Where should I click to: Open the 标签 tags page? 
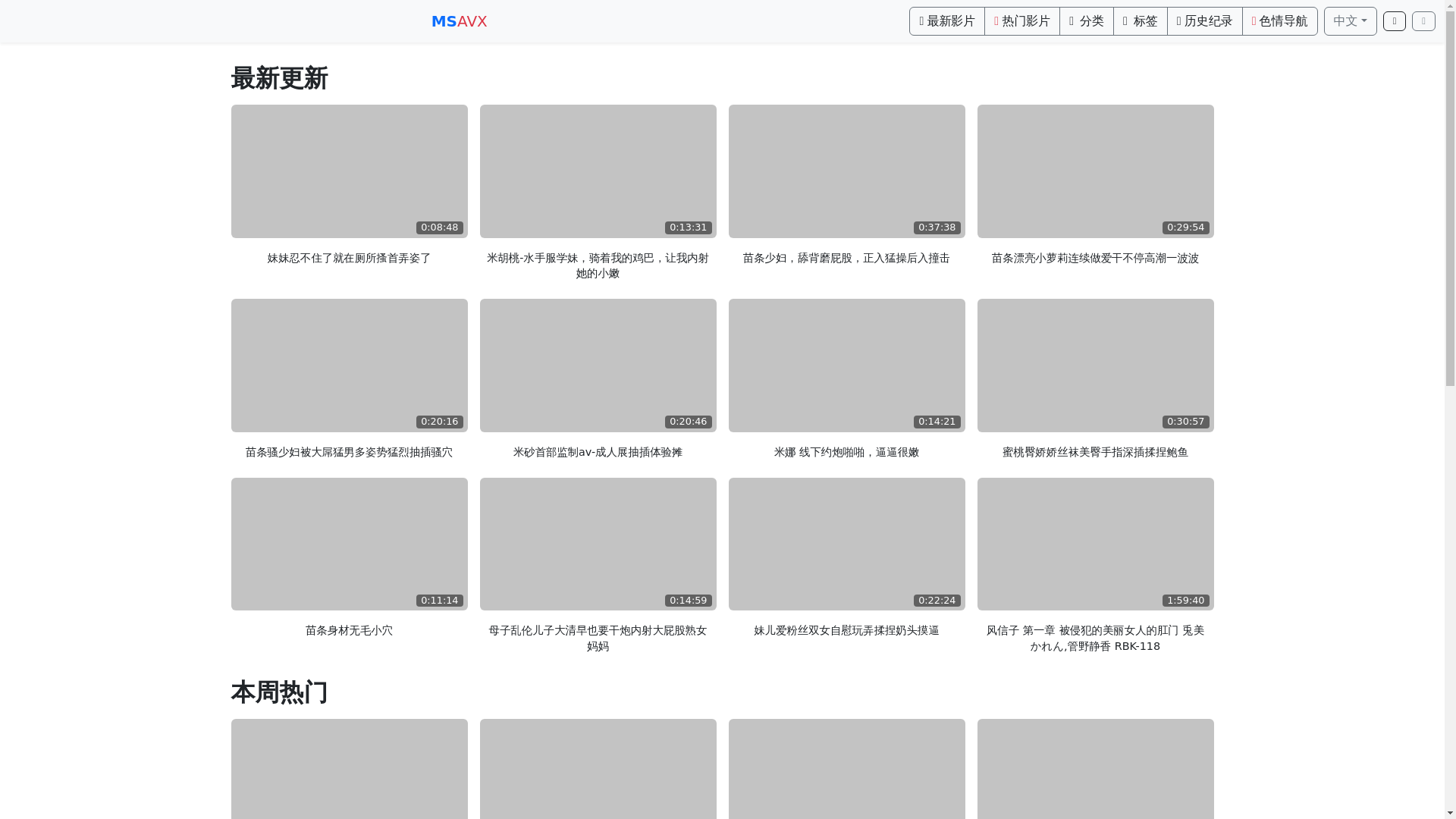[x=1140, y=21]
